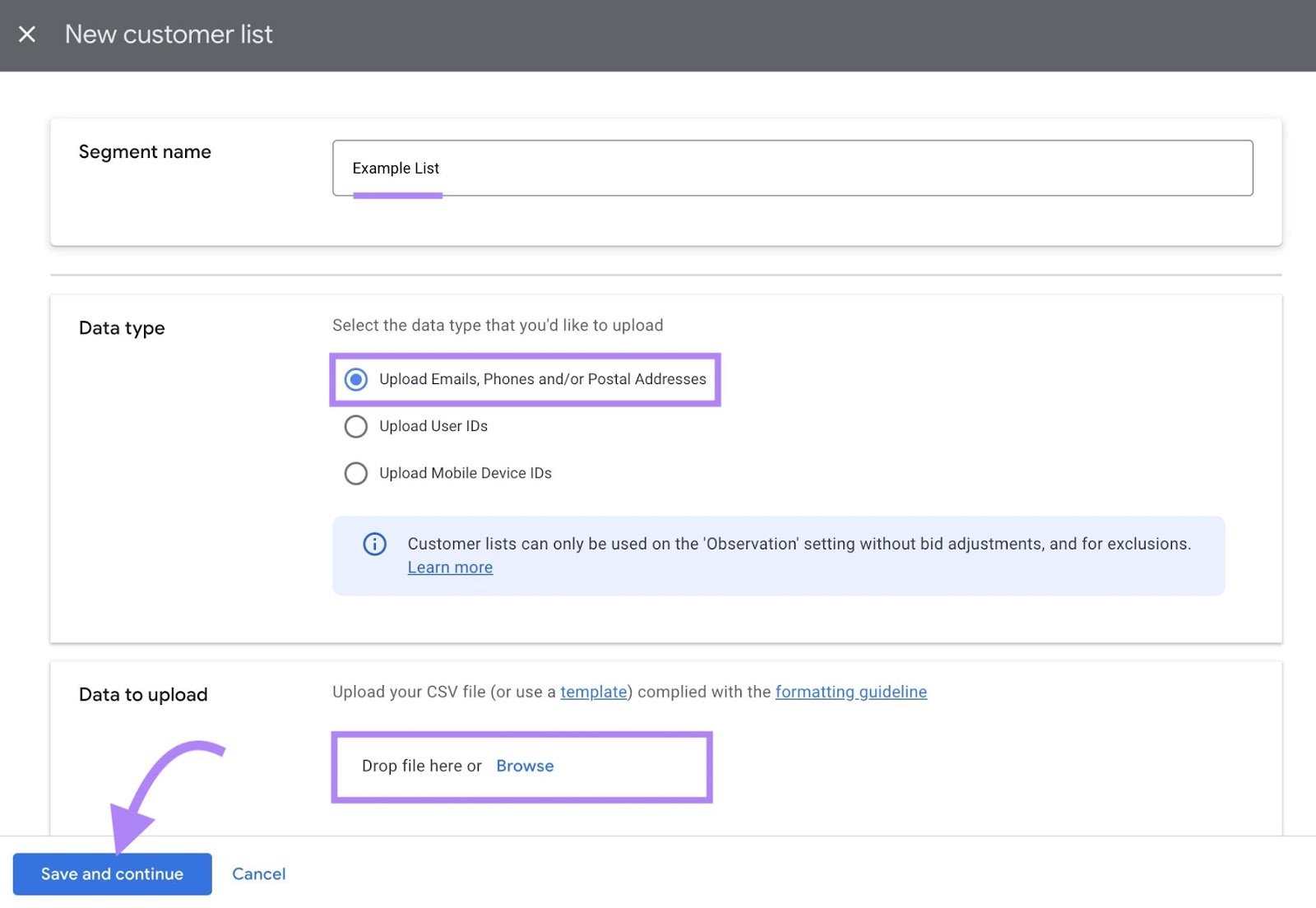Viewport: 1316px width, 908px height.
Task: Click the Data type section label
Action: click(x=121, y=327)
